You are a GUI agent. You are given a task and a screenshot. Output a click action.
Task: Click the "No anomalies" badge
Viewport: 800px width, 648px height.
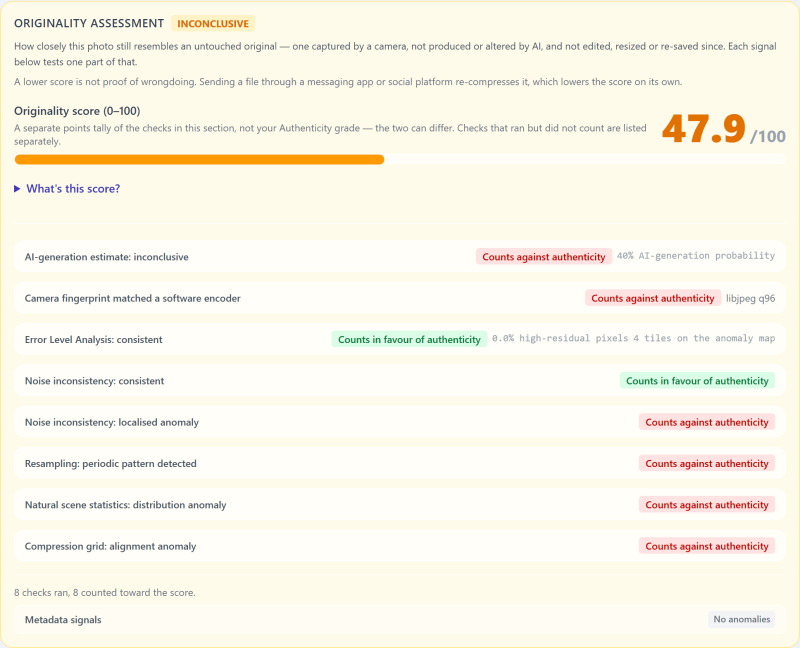(742, 619)
